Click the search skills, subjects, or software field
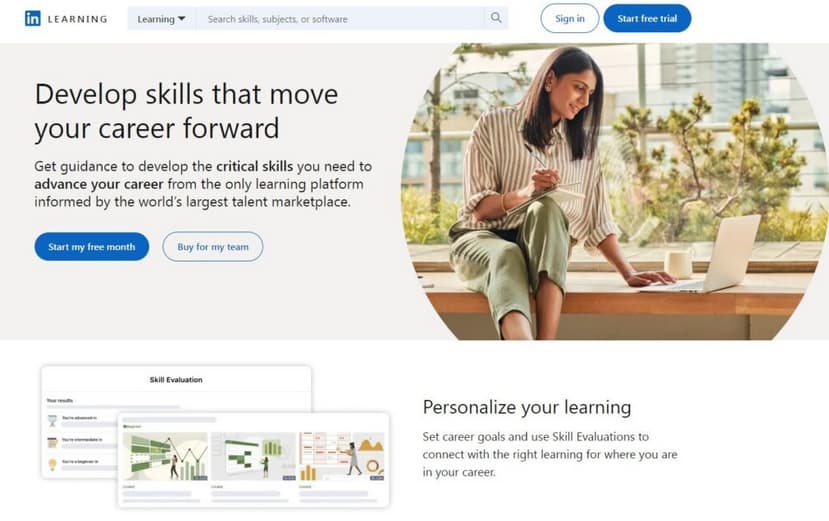The image size is (829, 521). click(339, 19)
